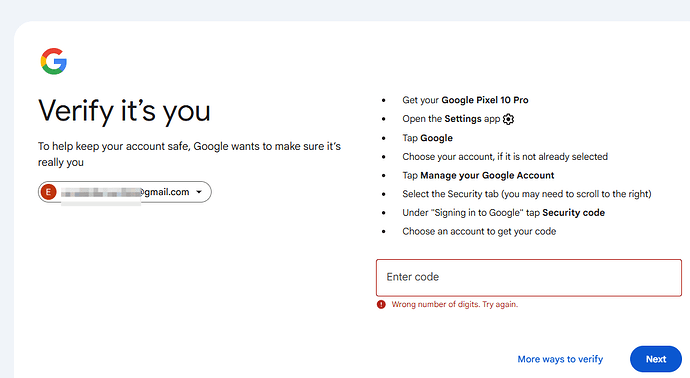
Task: Click the account chooser dropdown arrow
Action: pyautogui.click(x=199, y=192)
